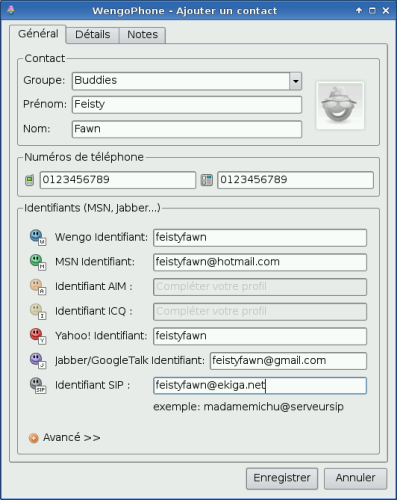Click the ICQ yellow smiley icon
This screenshot has width=397, height=500.
(x=38, y=311)
